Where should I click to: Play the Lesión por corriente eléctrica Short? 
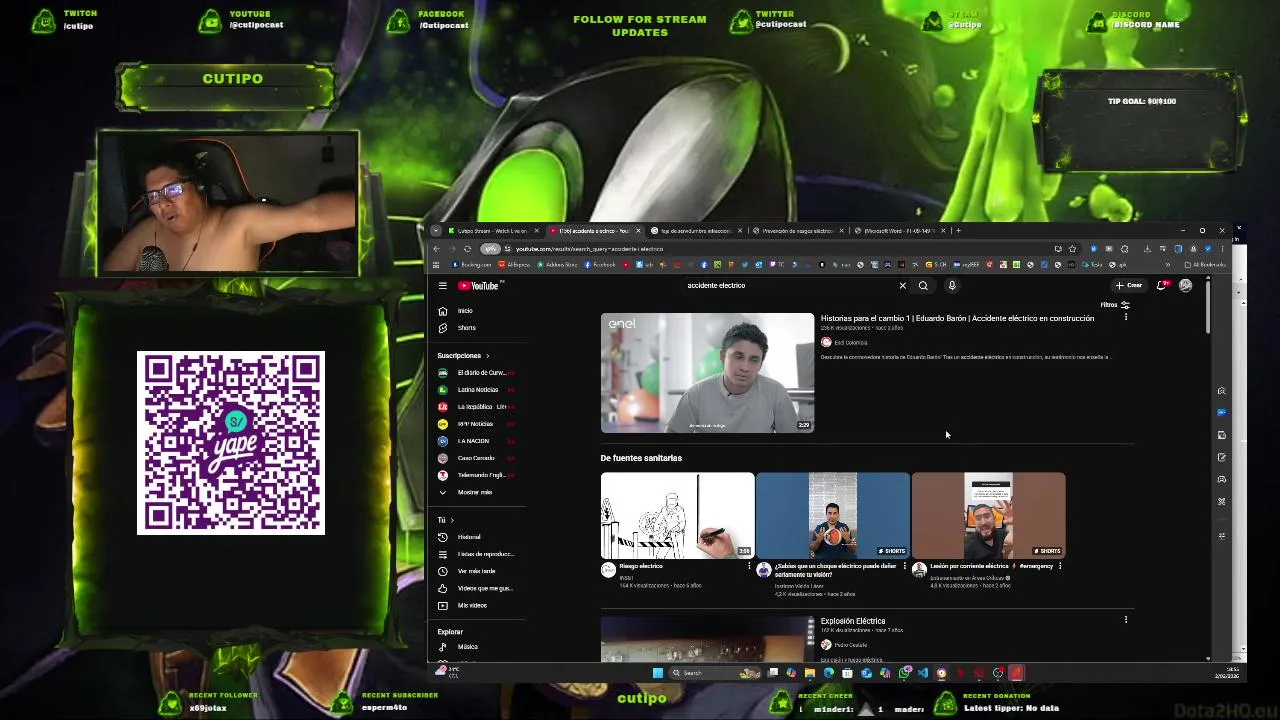click(989, 515)
